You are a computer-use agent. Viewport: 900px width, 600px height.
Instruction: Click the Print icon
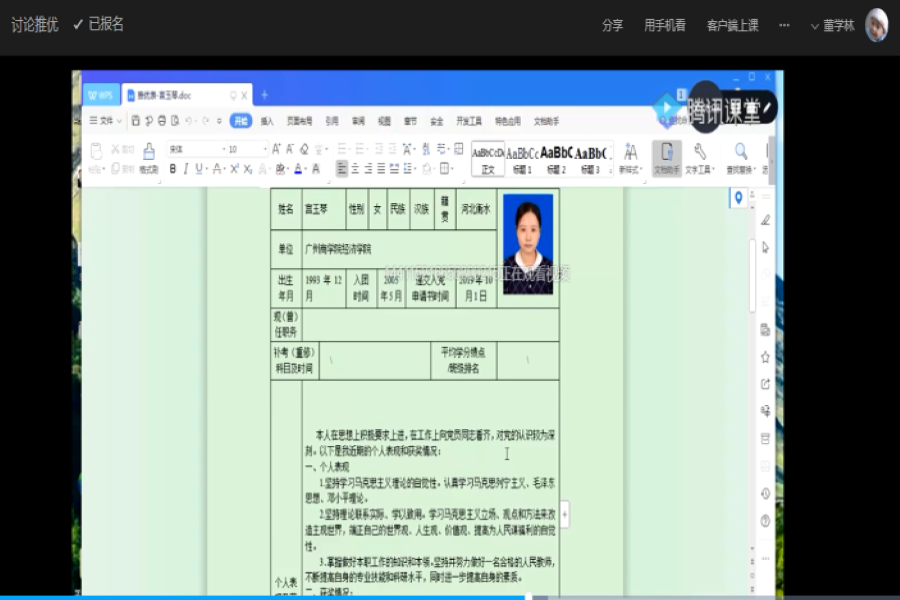coord(160,120)
